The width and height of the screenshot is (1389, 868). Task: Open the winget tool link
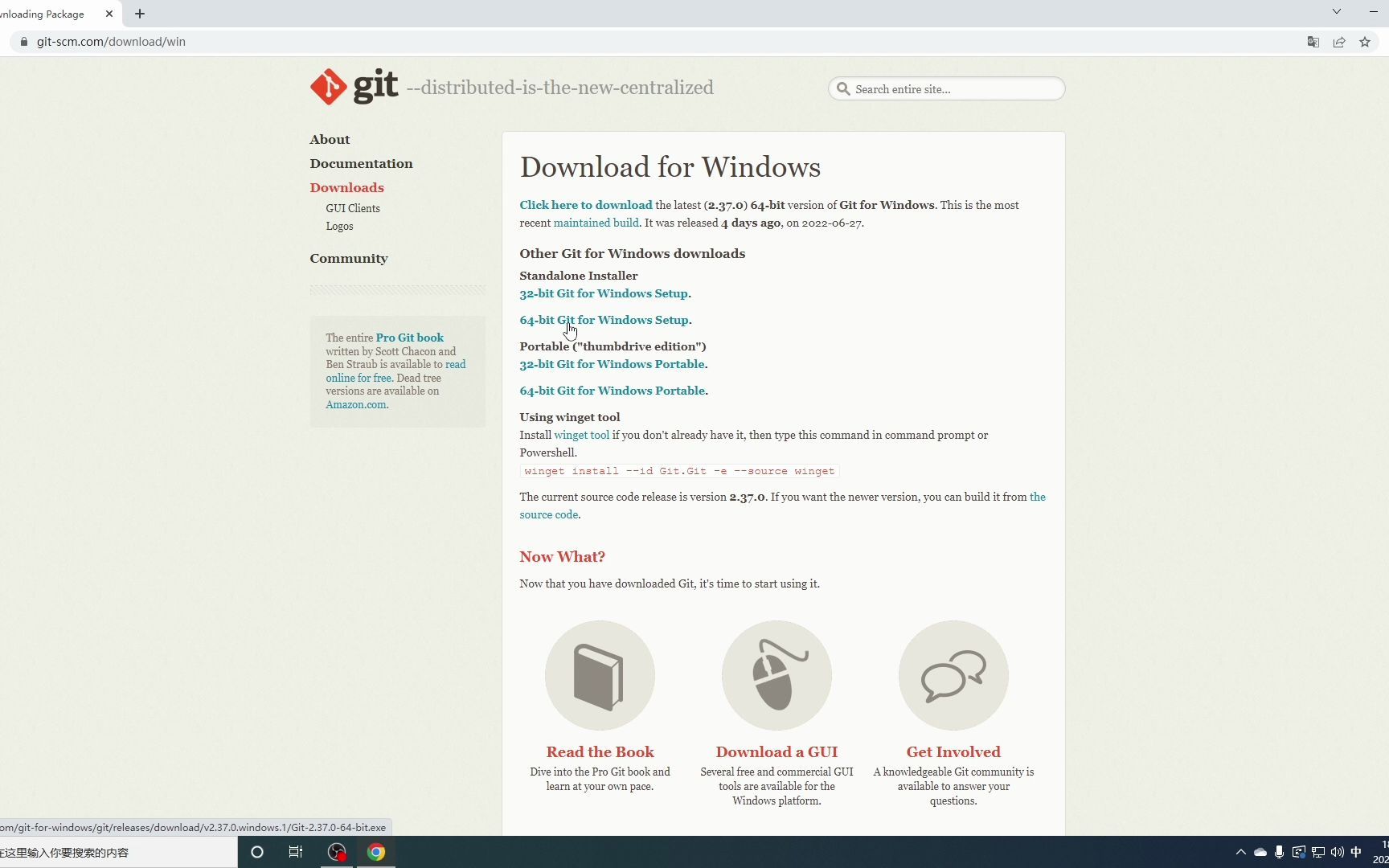point(581,435)
